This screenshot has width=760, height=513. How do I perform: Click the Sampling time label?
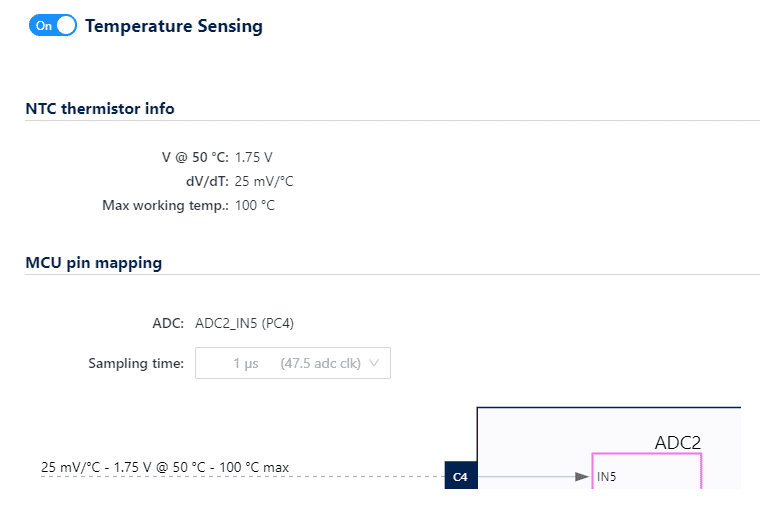(136, 363)
